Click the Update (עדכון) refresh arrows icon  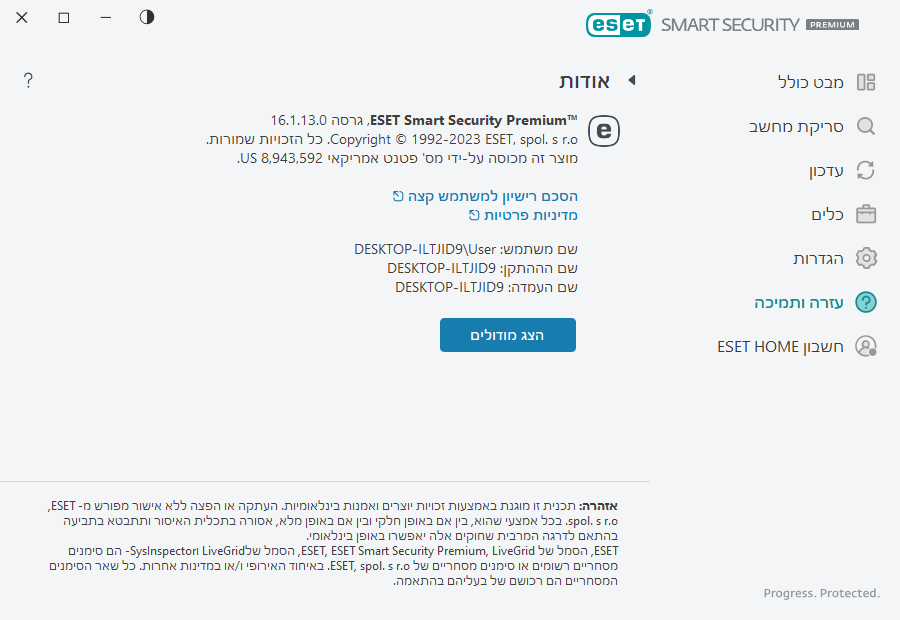click(x=866, y=170)
